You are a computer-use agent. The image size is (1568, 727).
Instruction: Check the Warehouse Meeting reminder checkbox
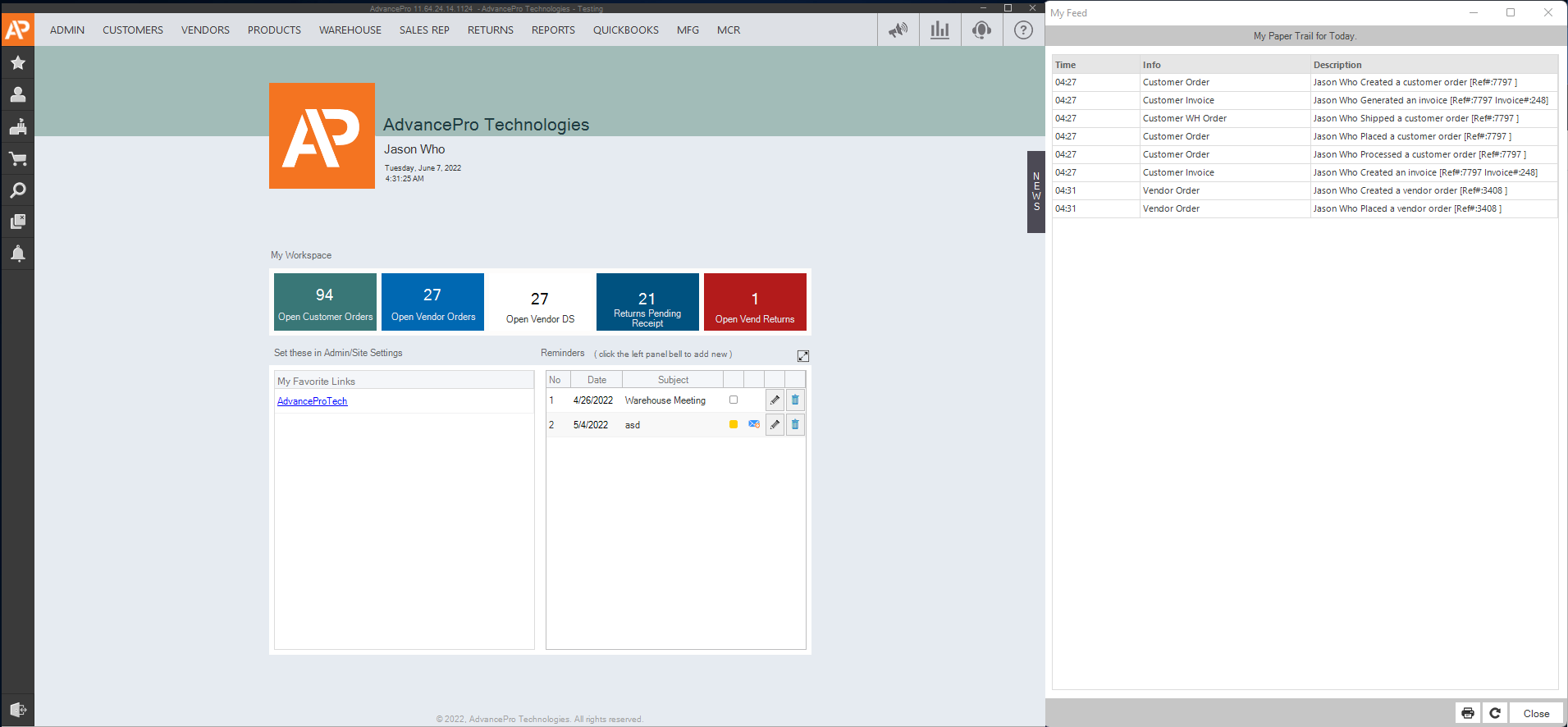click(x=734, y=400)
